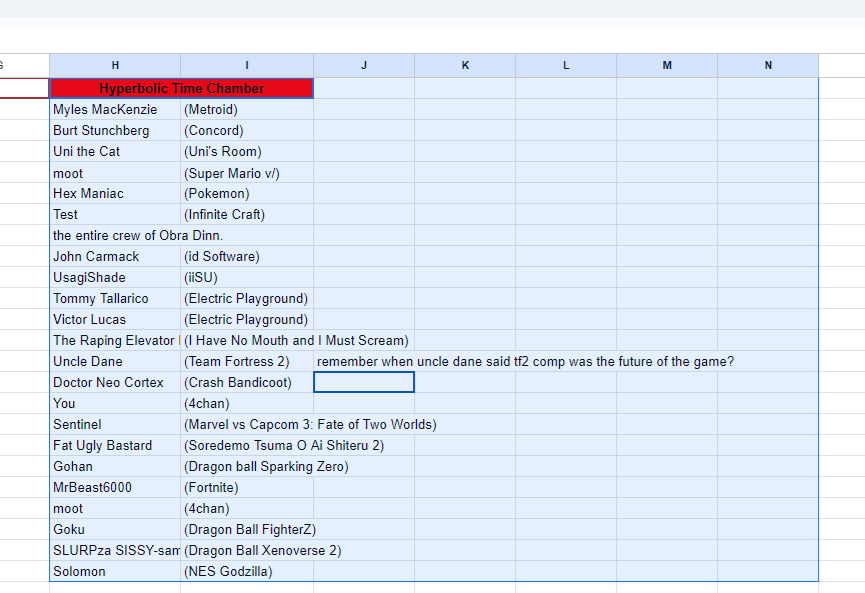Select the Uncle Dane cell
Screen dimensions: 865x593
(x=115, y=361)
